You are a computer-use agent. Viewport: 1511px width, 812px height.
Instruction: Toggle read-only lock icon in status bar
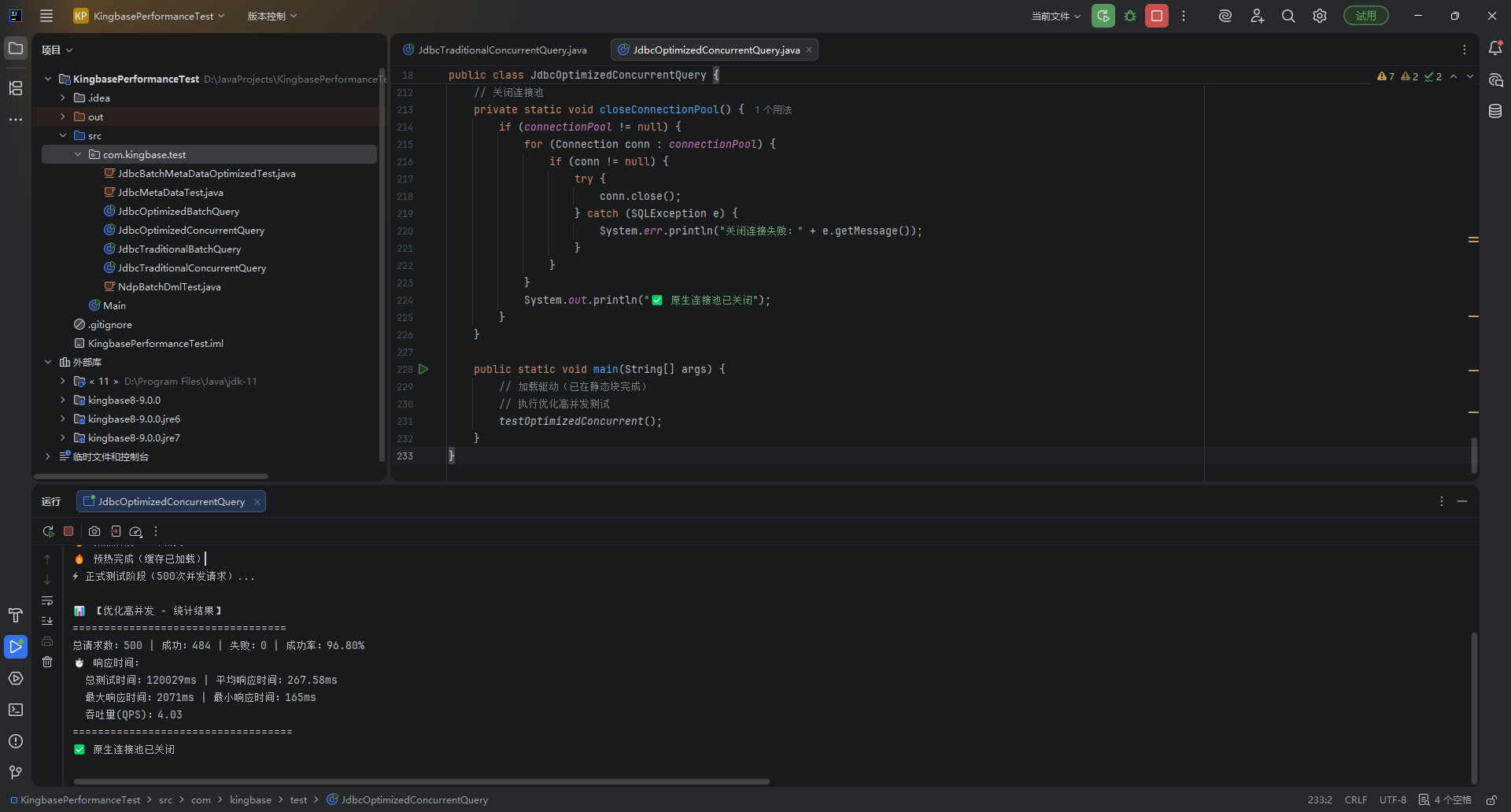pyautogui.click(x=1491, y=799)
